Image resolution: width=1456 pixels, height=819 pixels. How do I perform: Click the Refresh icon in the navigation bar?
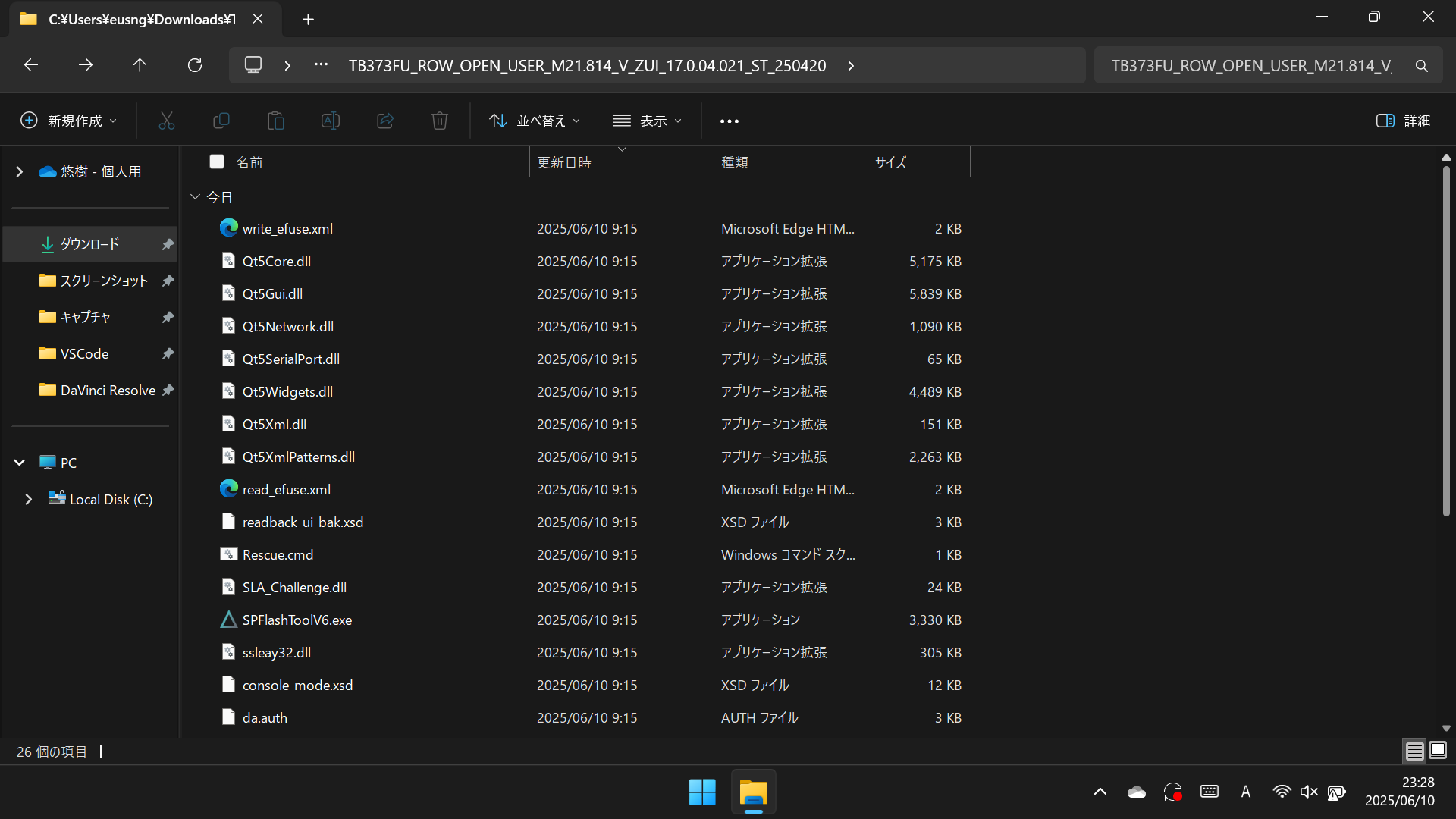pos(195,65)
